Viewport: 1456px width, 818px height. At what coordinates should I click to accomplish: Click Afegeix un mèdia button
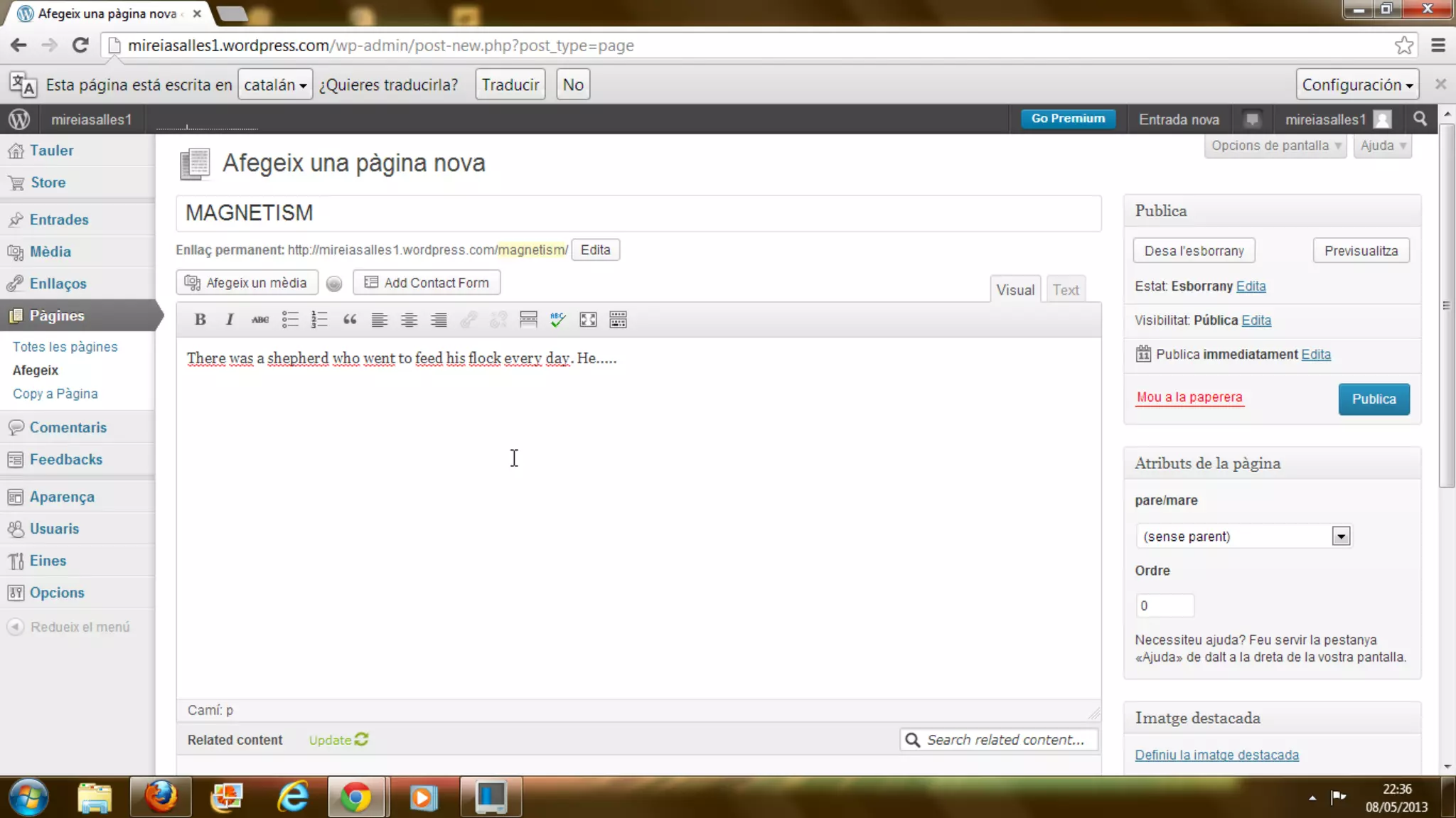pyautogui.click(x=247, y=283)
